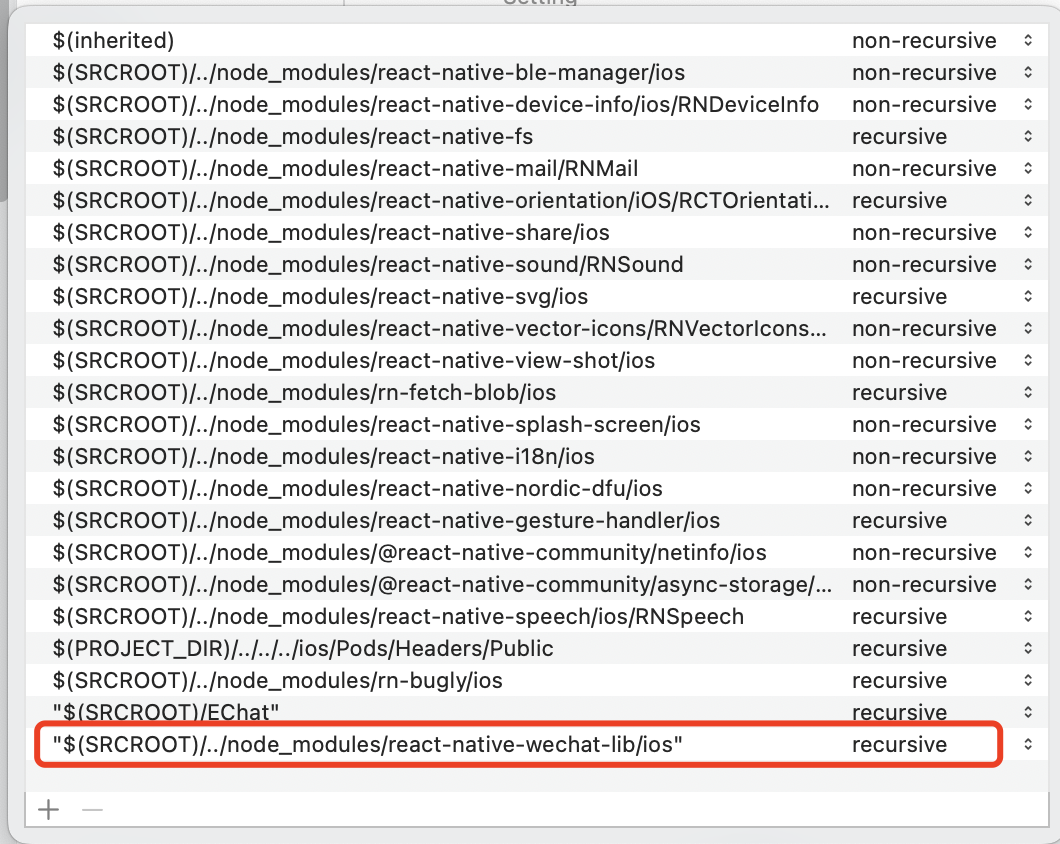Screen dimensions: 1060x844
Task: Select the react-native-wechat-lib/ios path row
Action: pyautogui.click(x=368, y=745)
